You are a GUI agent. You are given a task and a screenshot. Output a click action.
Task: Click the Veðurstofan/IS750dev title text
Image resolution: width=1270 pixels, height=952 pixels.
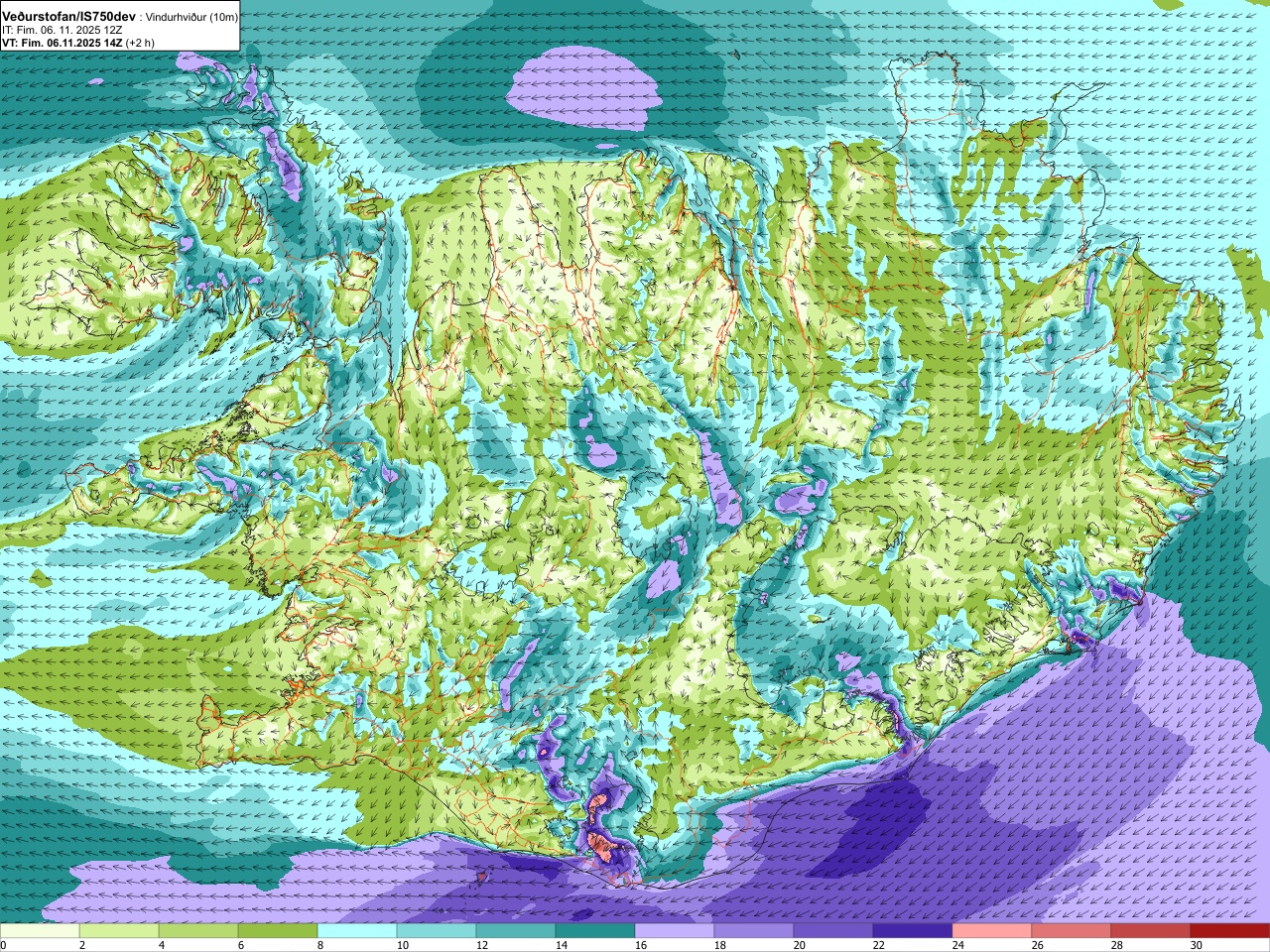tap(68, 17)
